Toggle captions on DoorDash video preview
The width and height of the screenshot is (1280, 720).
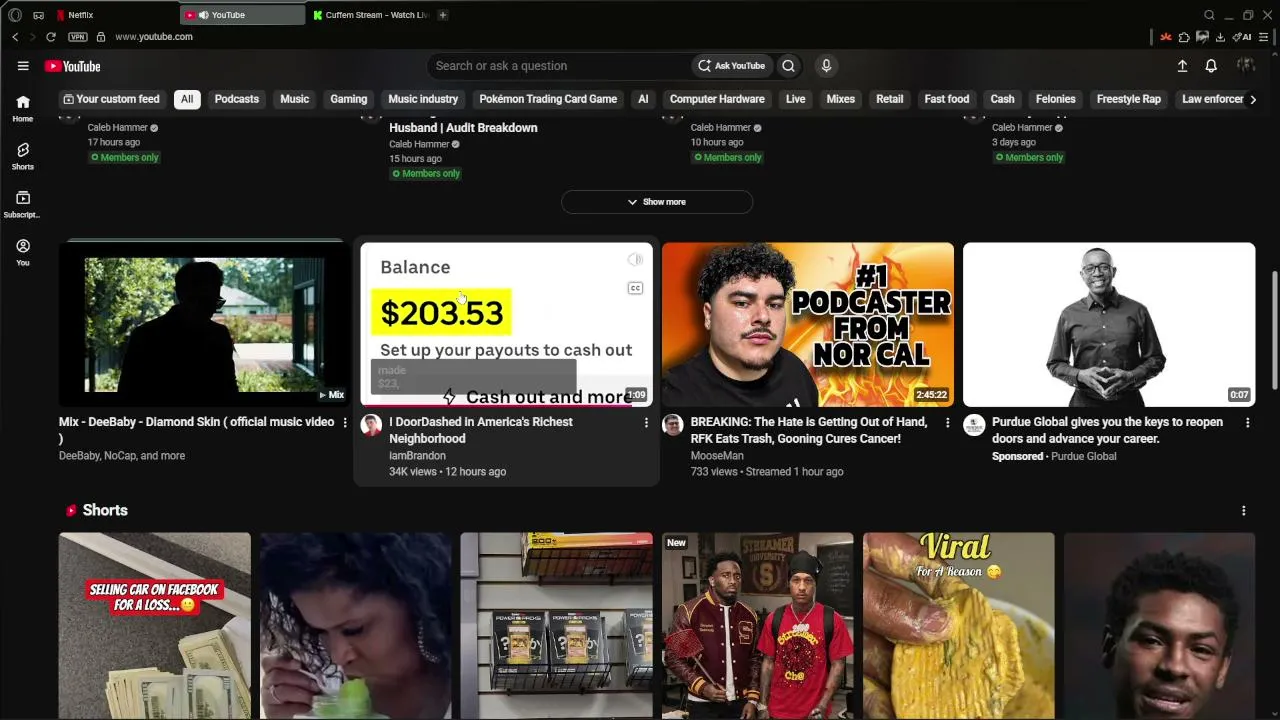tap(635, 288)
